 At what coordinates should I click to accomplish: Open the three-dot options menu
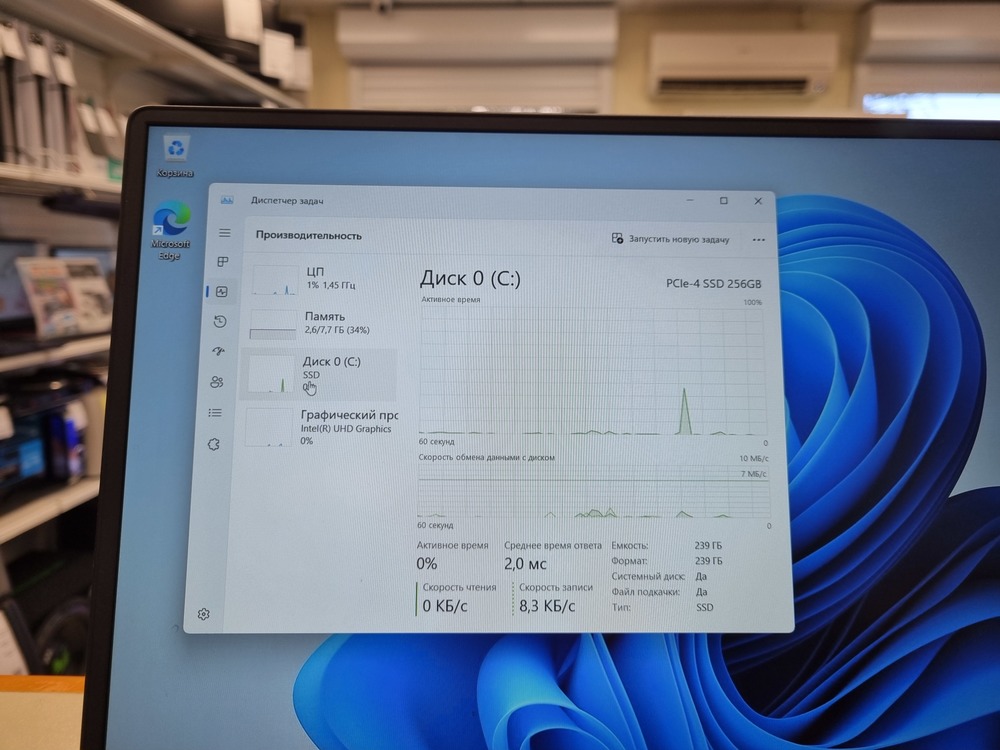pyautogui.click(x=758, y=239)
